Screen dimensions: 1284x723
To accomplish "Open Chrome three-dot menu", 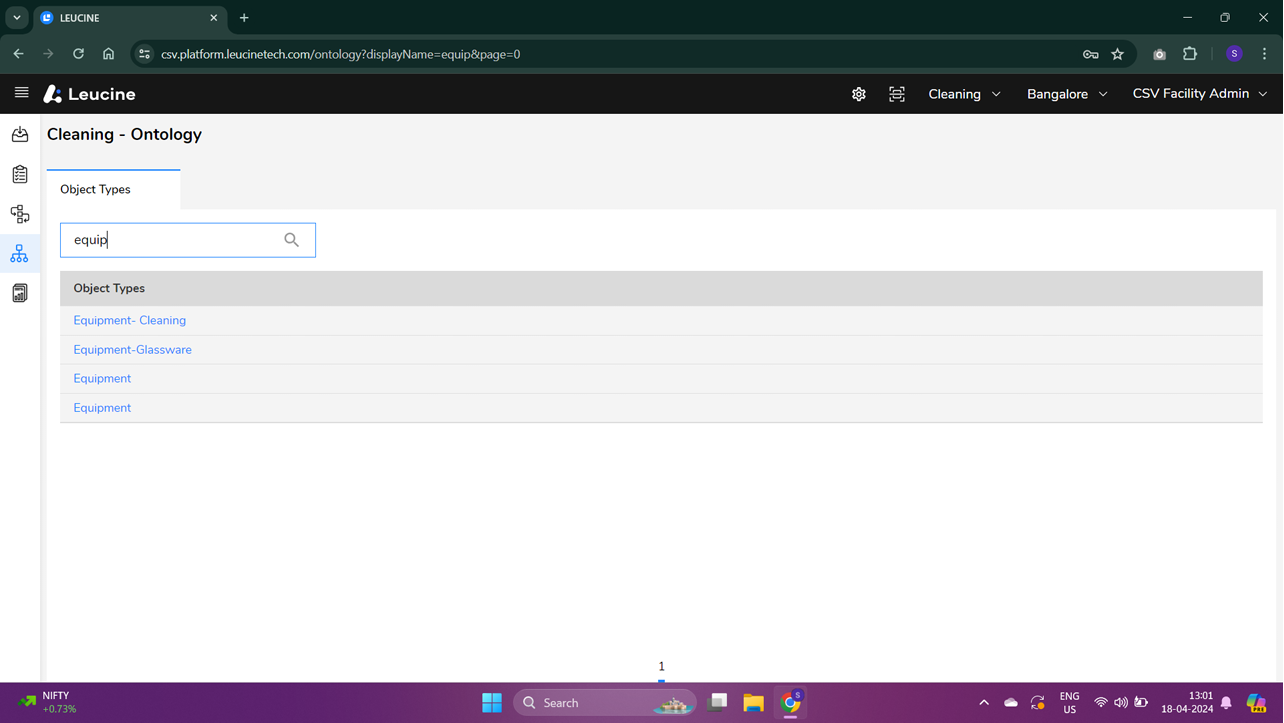I will tap(1265, 54).
